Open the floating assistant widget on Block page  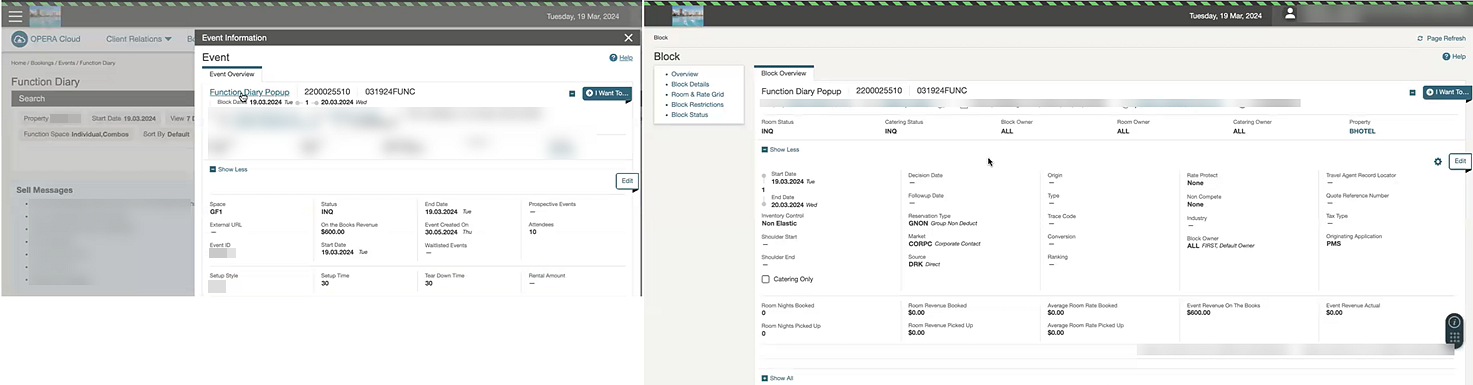[x=1455, y=331]
